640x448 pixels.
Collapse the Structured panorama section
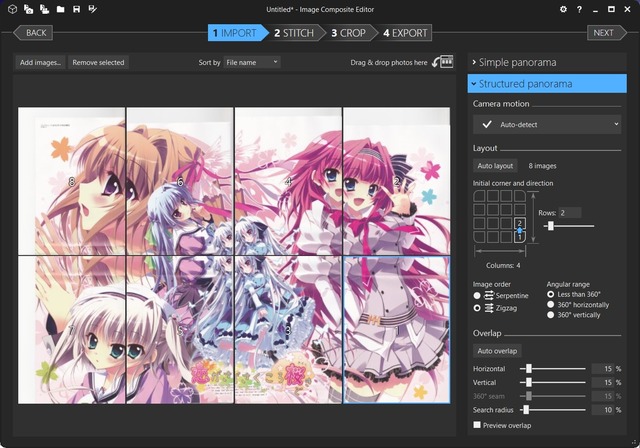point(547,84)
